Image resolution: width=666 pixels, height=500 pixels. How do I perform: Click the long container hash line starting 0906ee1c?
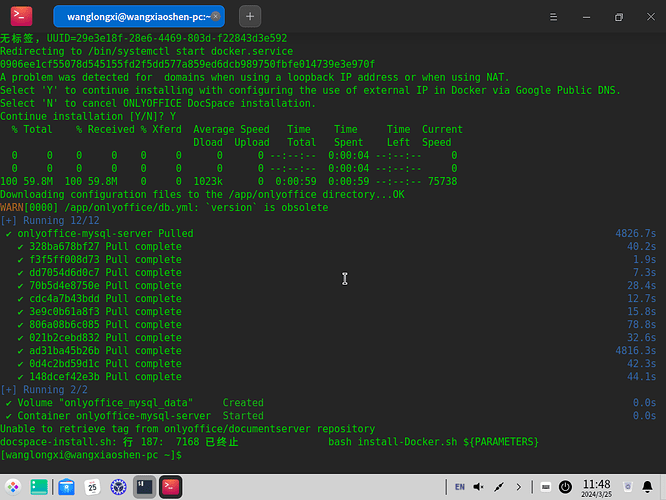coord(187,64)
